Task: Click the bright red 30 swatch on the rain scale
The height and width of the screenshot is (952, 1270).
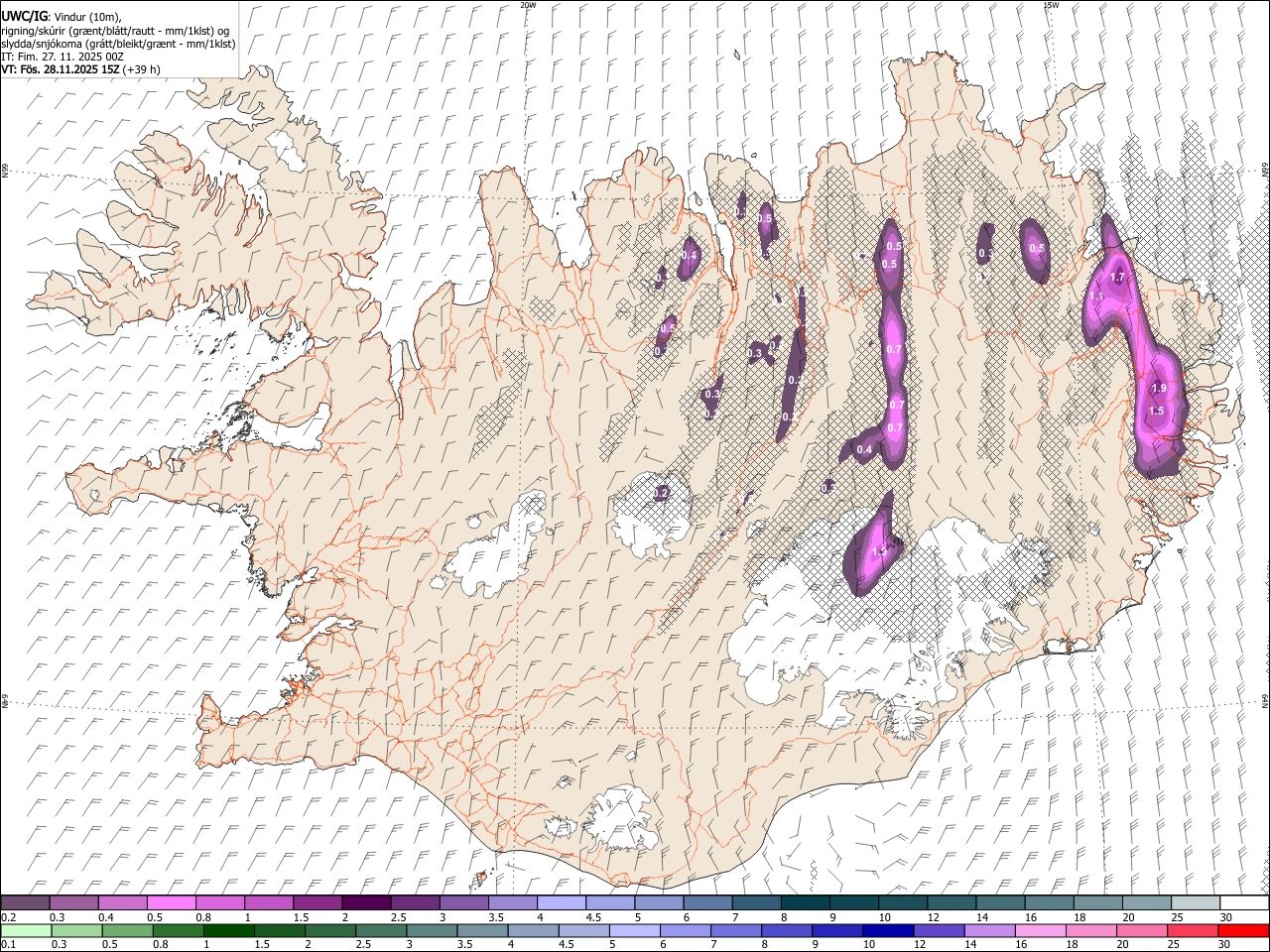Action: [1242, 931]
